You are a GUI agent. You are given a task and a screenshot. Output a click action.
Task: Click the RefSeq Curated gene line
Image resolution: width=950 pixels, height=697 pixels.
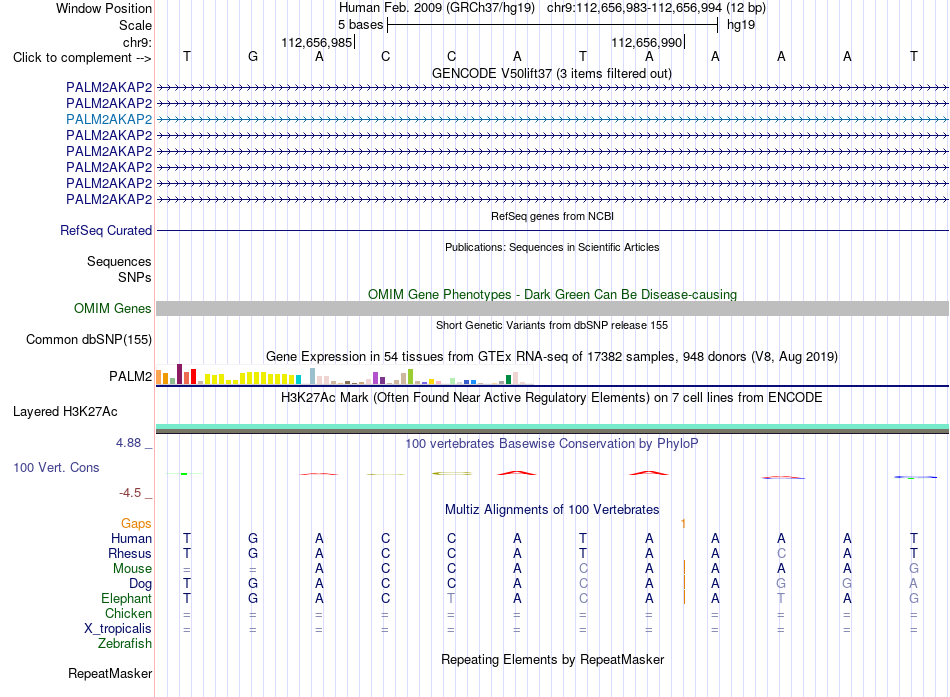pos(552,230)
